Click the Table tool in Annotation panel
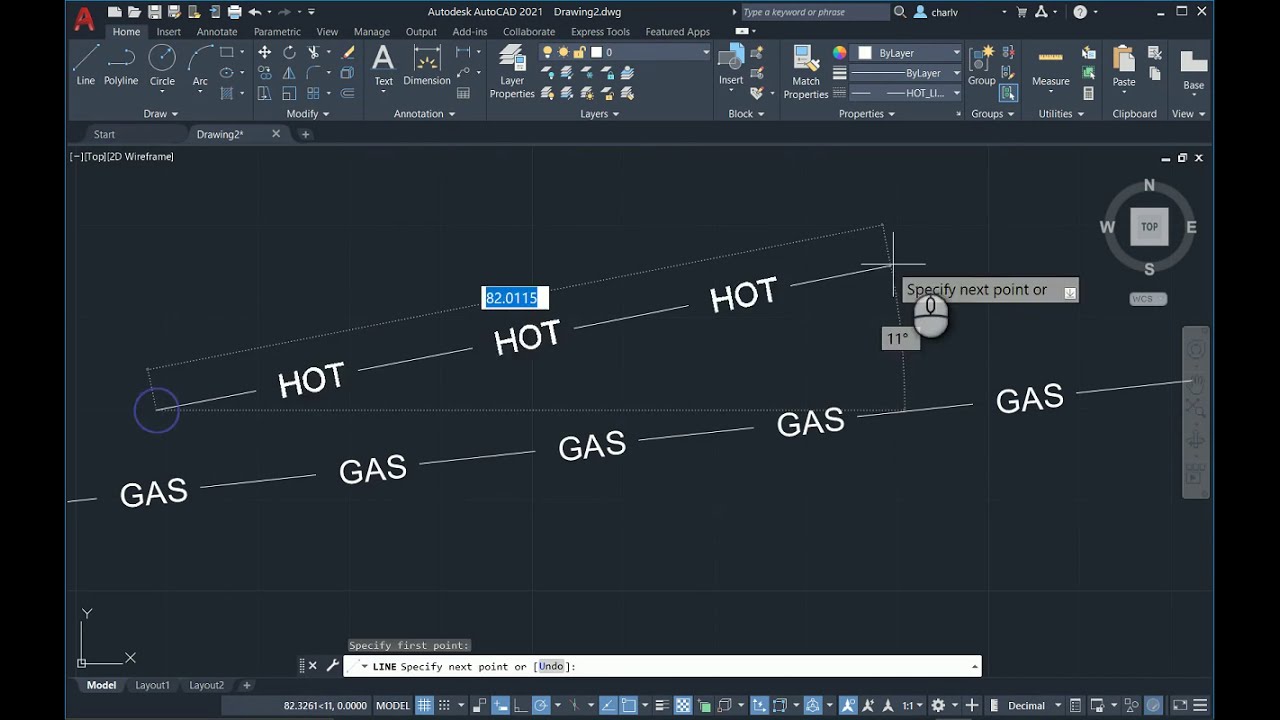This screenshot has height=720, width=1280. [463, 93]
